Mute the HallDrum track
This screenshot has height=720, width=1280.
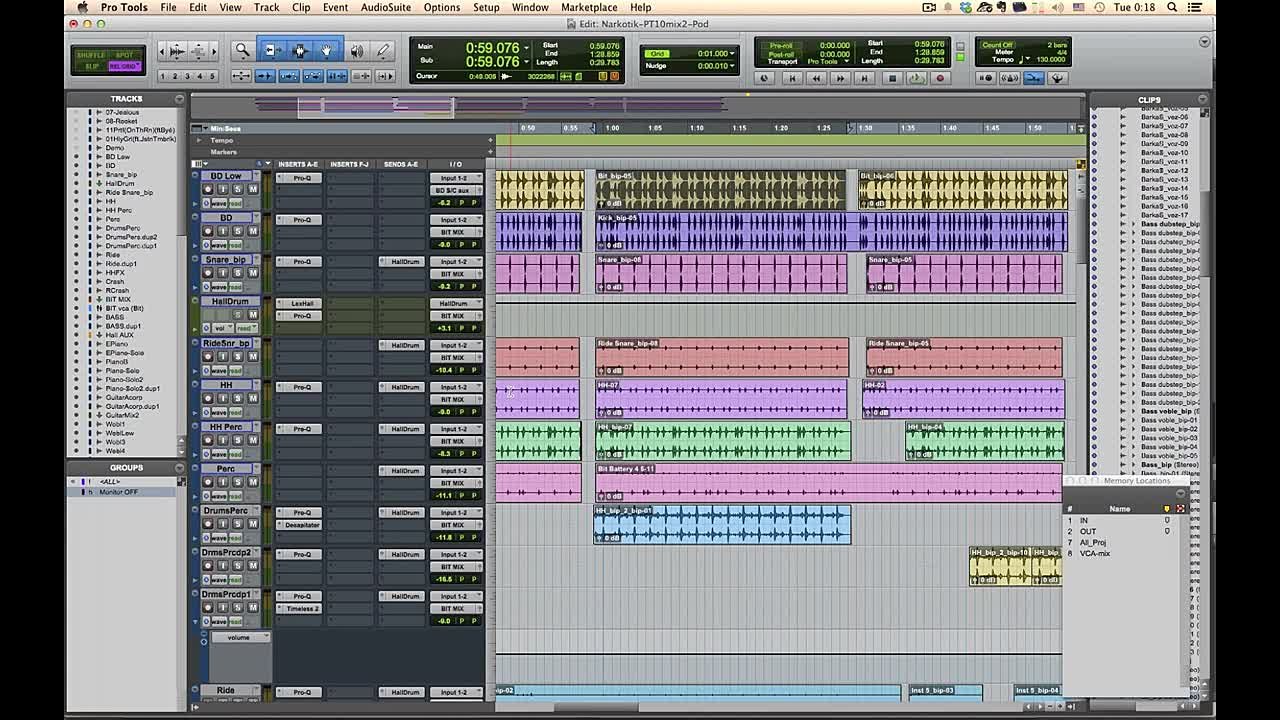click(253, 315)
